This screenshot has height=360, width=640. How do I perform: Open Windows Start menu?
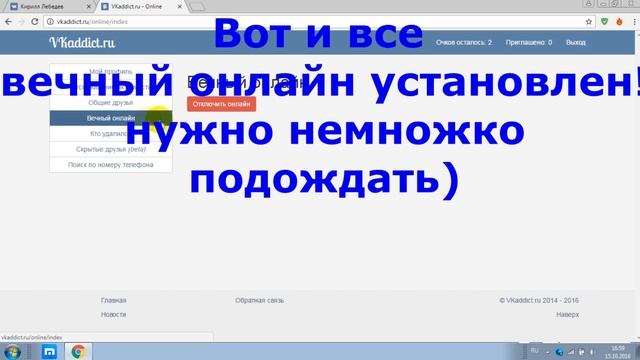tap(12, 351)
